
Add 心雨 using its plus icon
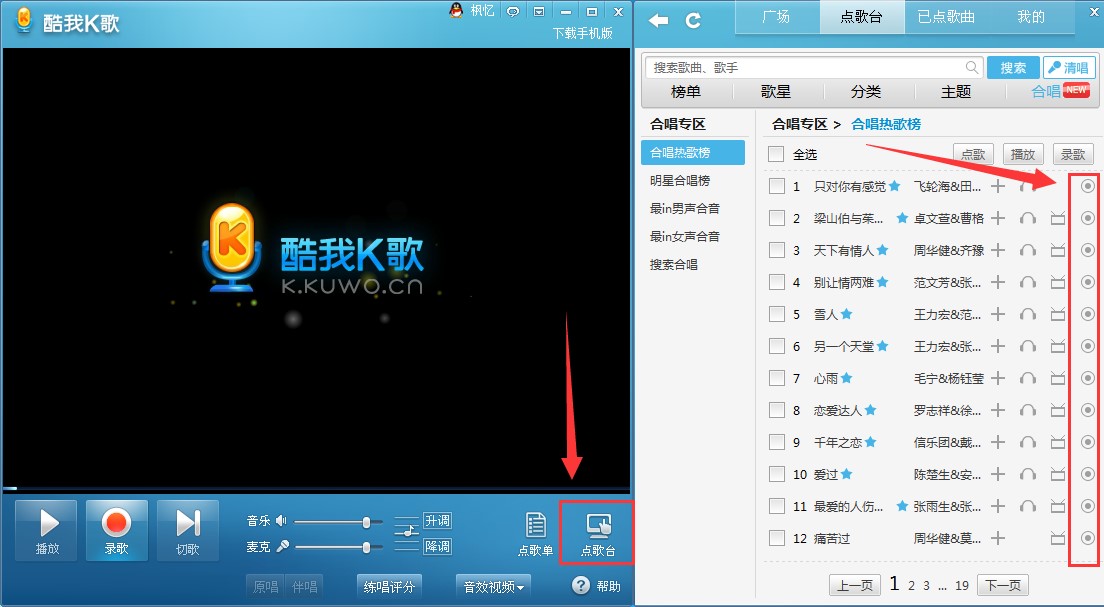click(x=998, y=378)
